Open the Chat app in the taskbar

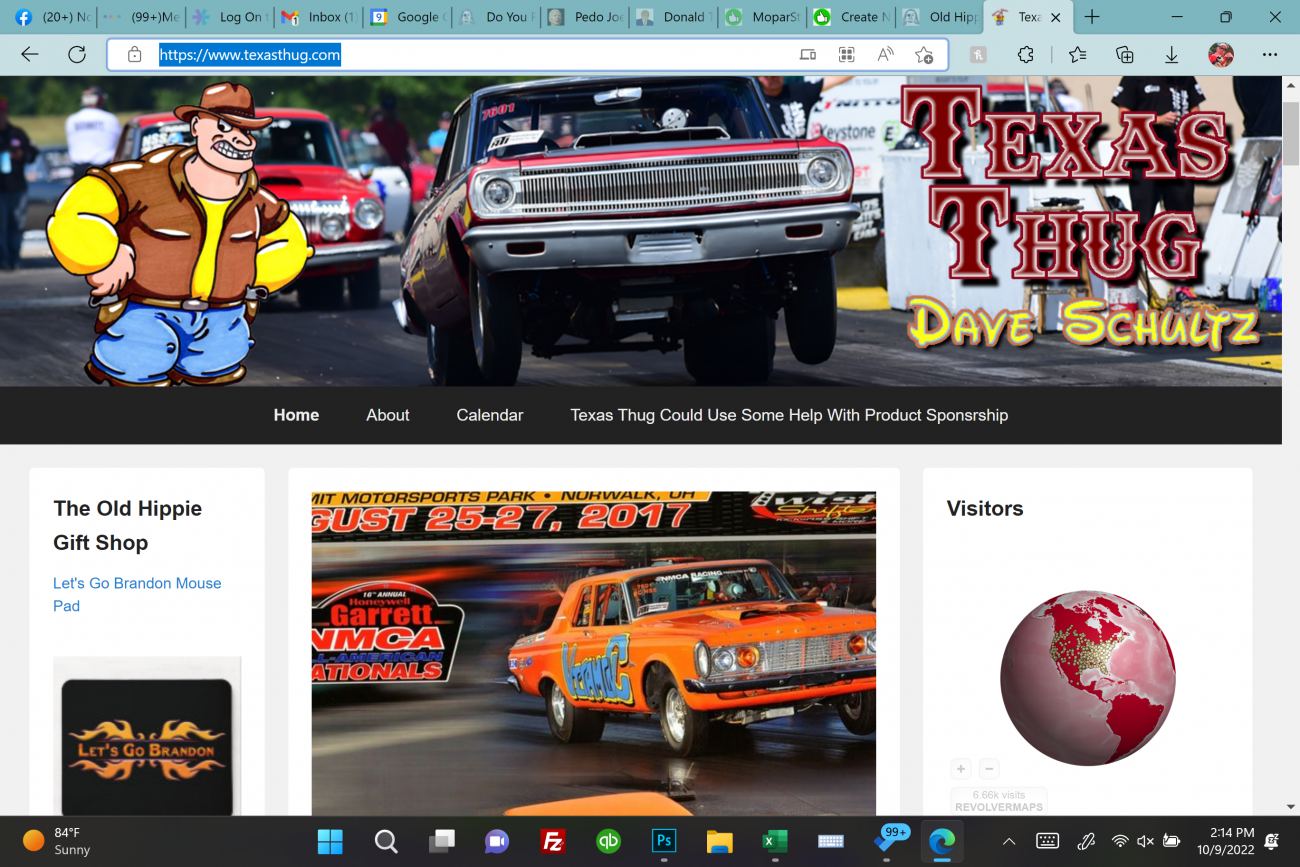[x=497, y=842]
